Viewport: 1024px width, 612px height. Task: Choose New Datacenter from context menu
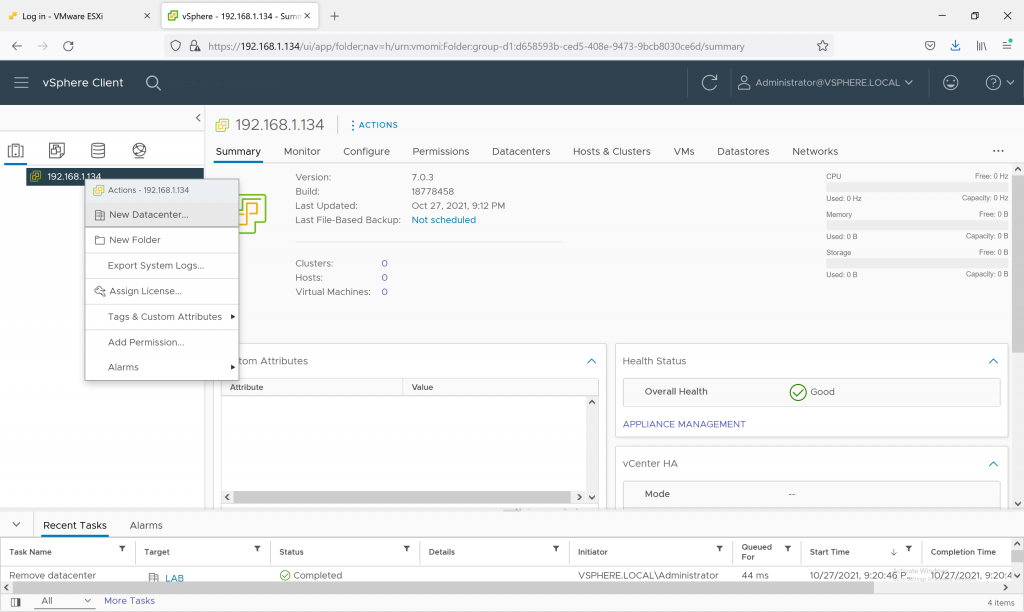162,214
